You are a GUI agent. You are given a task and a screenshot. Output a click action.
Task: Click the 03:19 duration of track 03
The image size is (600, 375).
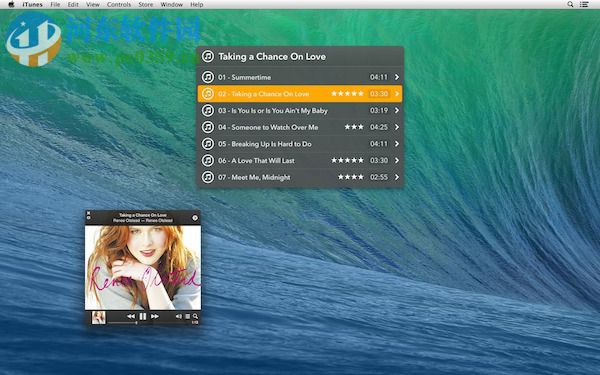pos(379,111)
